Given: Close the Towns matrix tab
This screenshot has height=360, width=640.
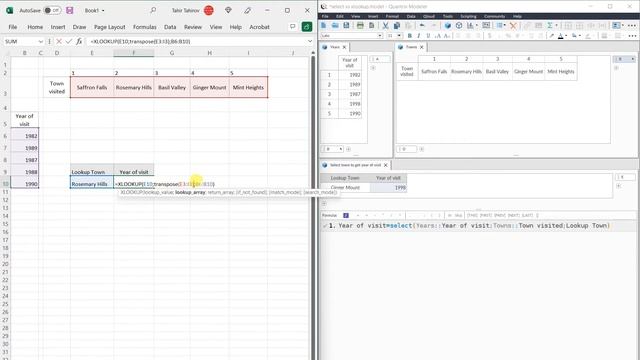Looking at the screenshot, I should [422, 47].
